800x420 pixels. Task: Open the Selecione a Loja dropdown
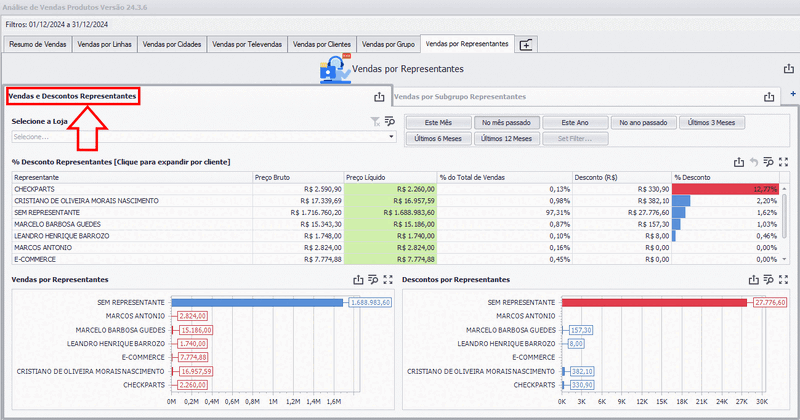[204, 137]
